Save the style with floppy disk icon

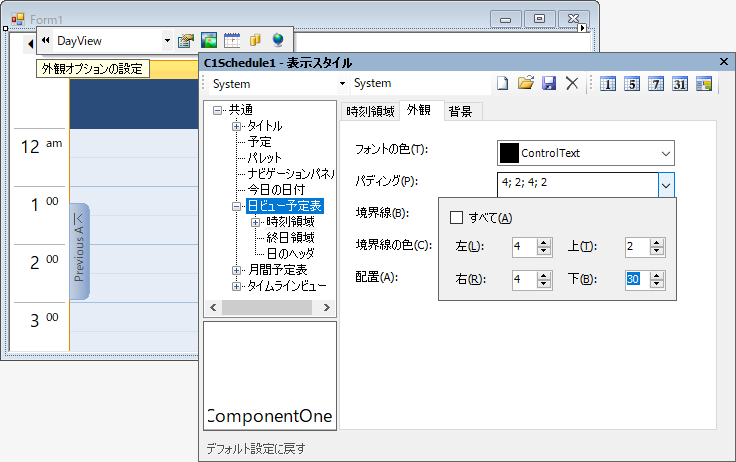coord(549,84)
